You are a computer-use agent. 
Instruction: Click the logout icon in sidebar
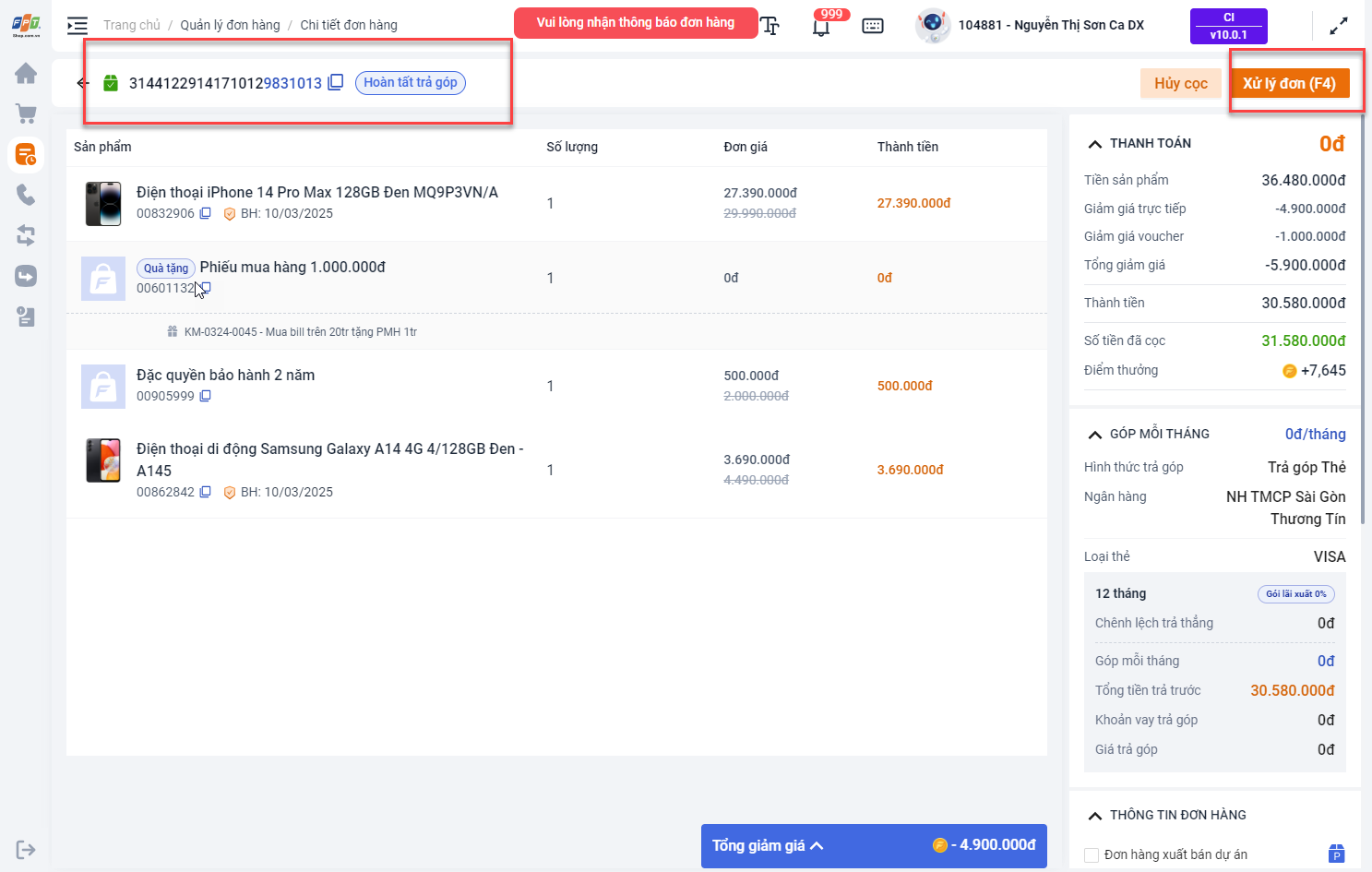click(x=26, y=850)
